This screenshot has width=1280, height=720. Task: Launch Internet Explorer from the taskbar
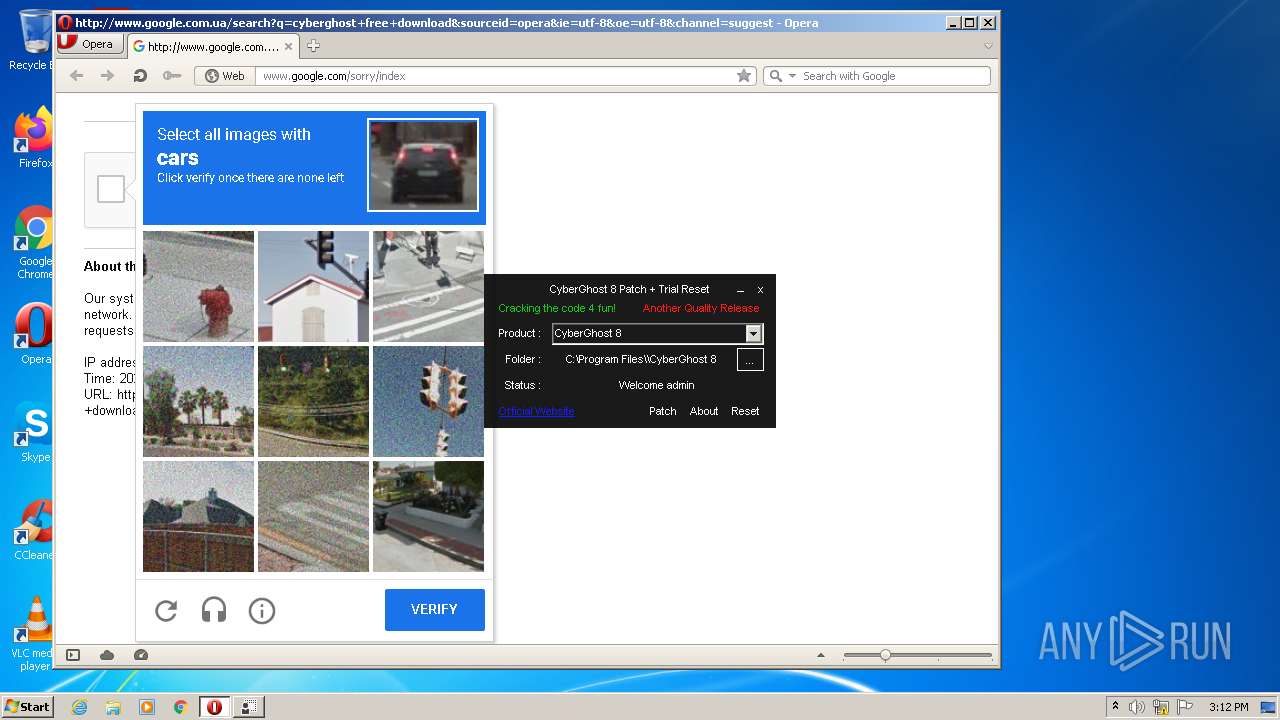click(79, 707)
